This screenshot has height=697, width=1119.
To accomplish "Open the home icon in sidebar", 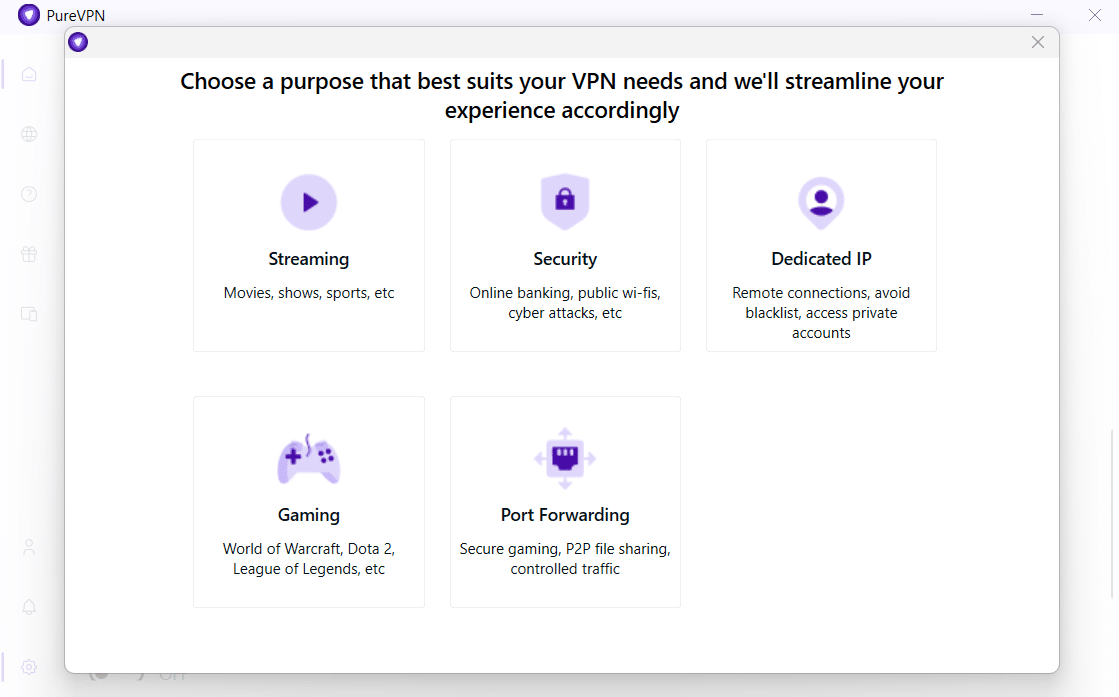I will (x=29, y=74).
